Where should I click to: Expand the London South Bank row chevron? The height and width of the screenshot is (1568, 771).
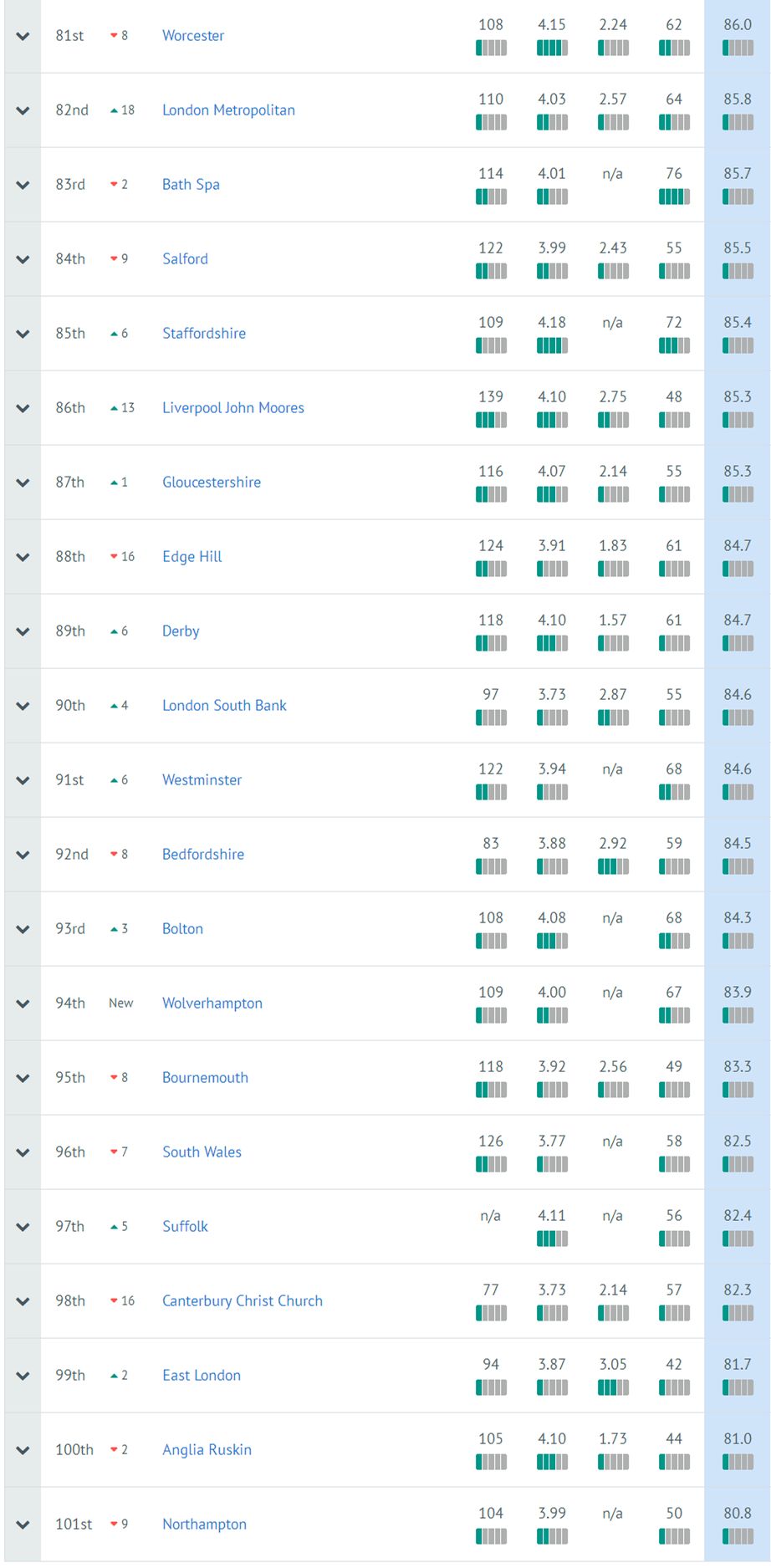click(x=23, y=706)
